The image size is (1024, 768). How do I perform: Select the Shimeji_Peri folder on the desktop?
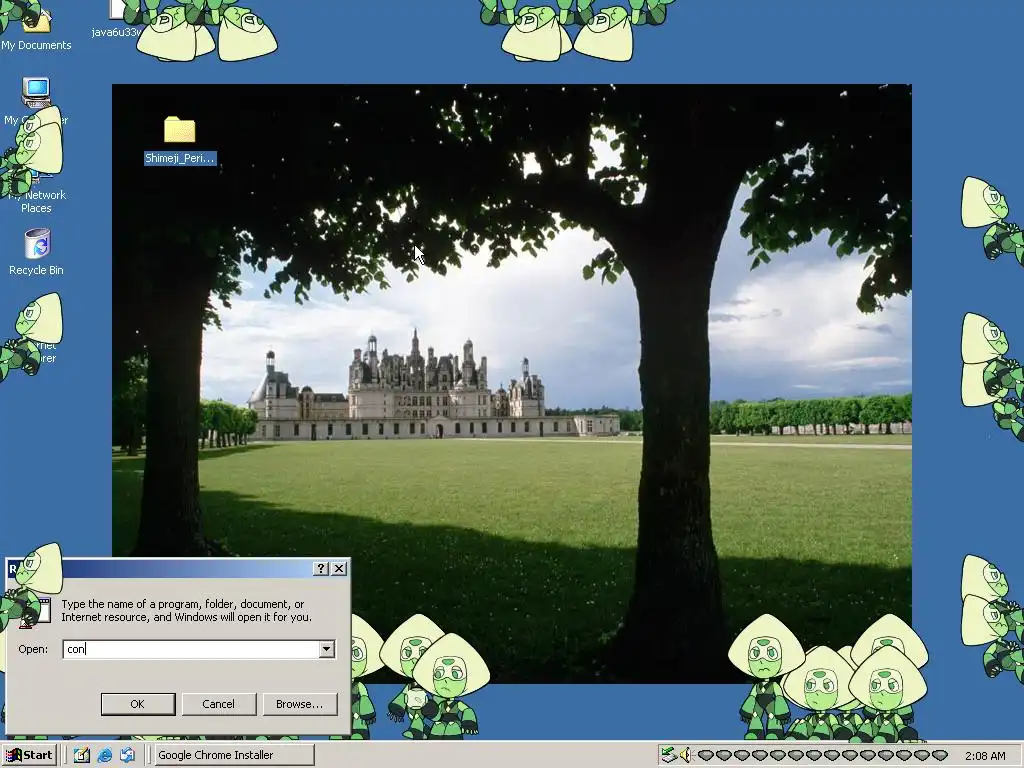pyautogui.click(x=180, y=140)
